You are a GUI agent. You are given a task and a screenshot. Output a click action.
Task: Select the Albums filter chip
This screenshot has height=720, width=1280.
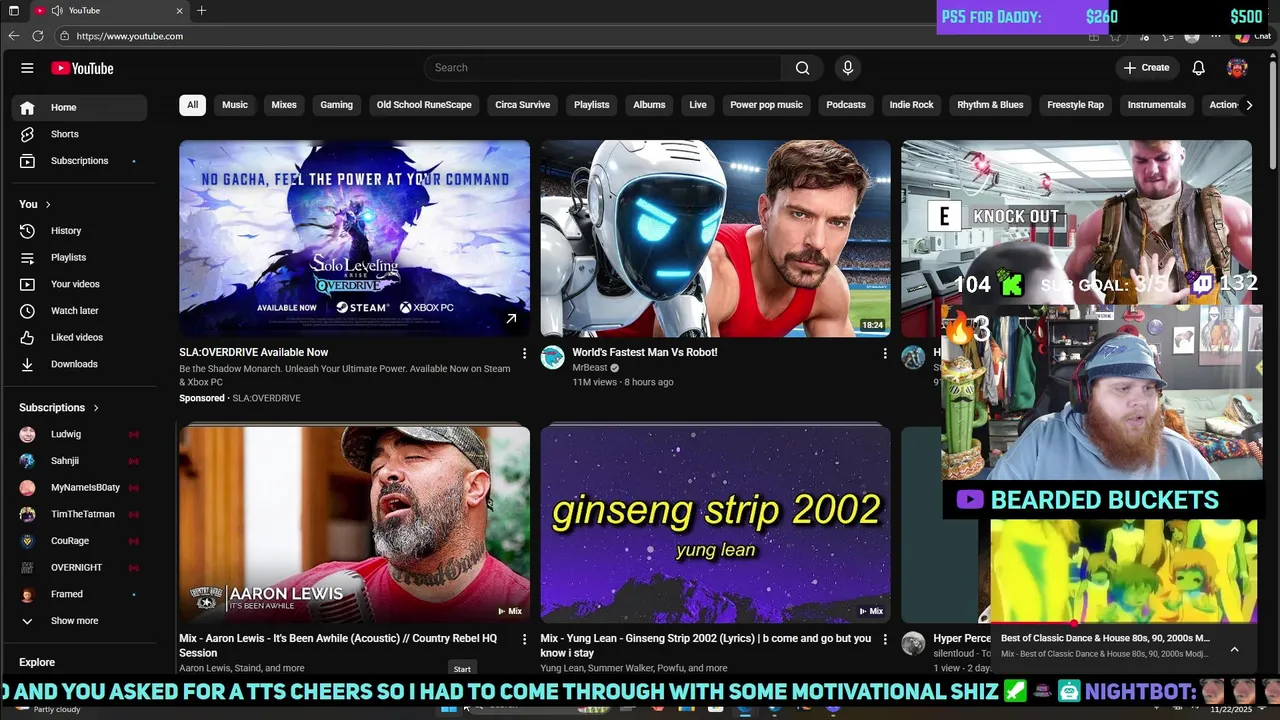click(x=649, y=105)
